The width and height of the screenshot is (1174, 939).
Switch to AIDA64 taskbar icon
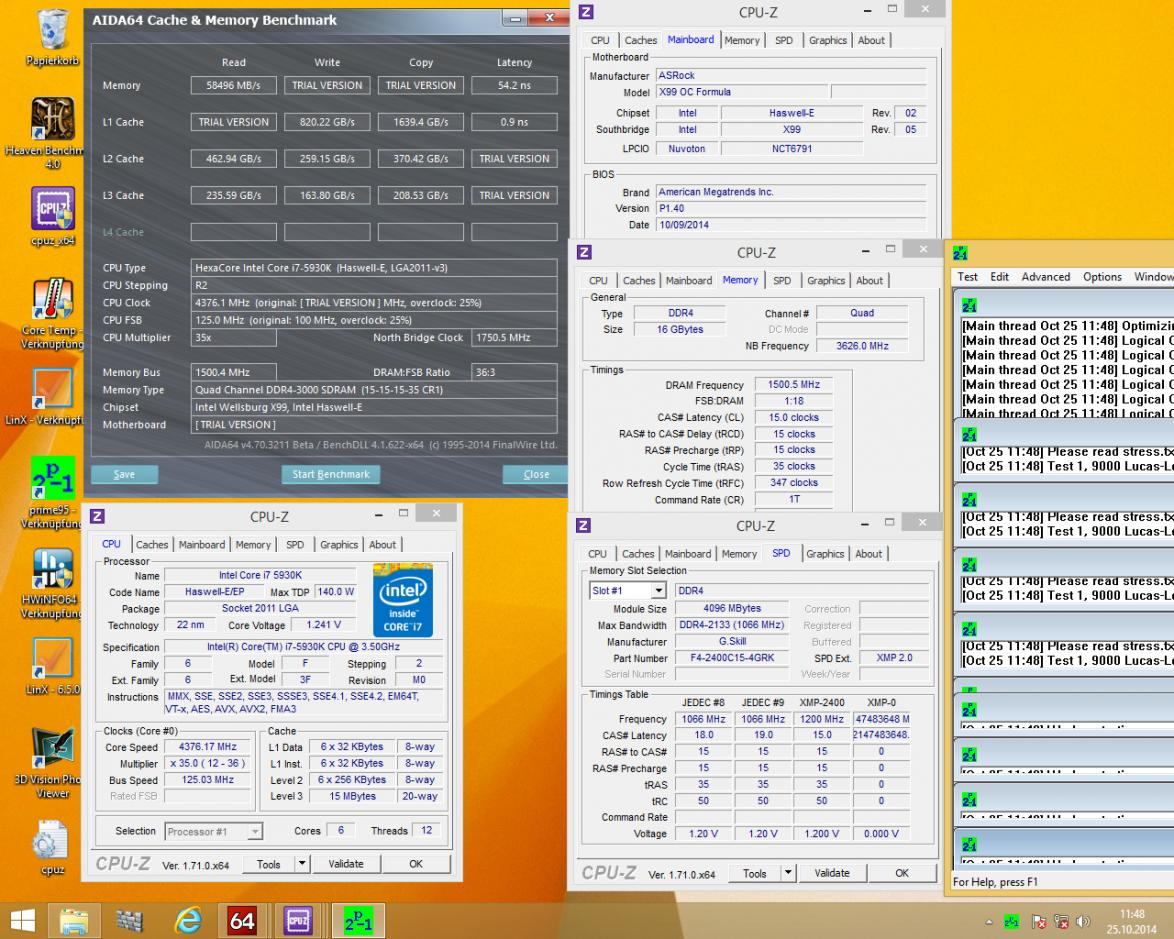point(242,921)
